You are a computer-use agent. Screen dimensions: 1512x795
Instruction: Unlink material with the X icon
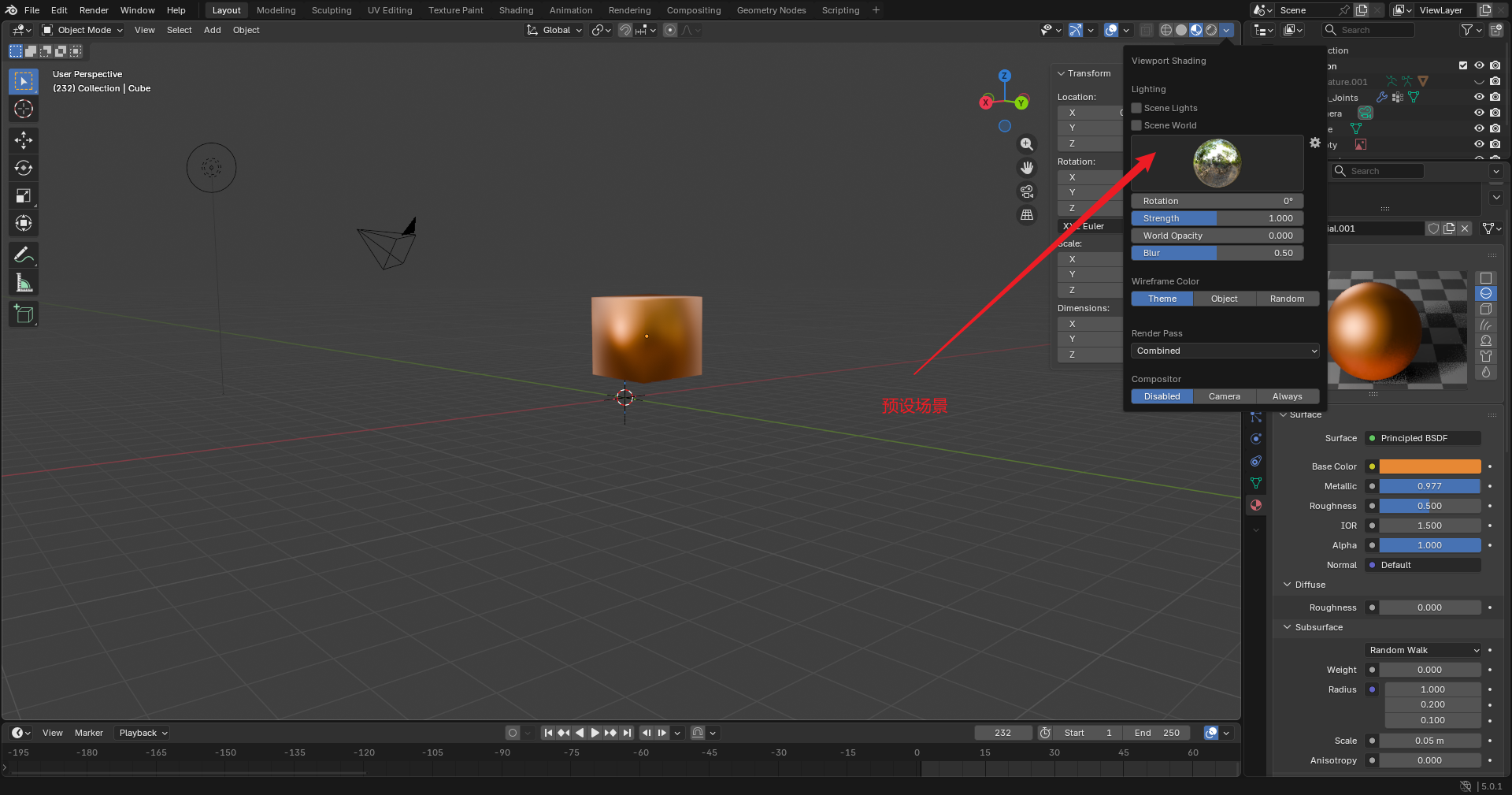[x=1465, y=228]
